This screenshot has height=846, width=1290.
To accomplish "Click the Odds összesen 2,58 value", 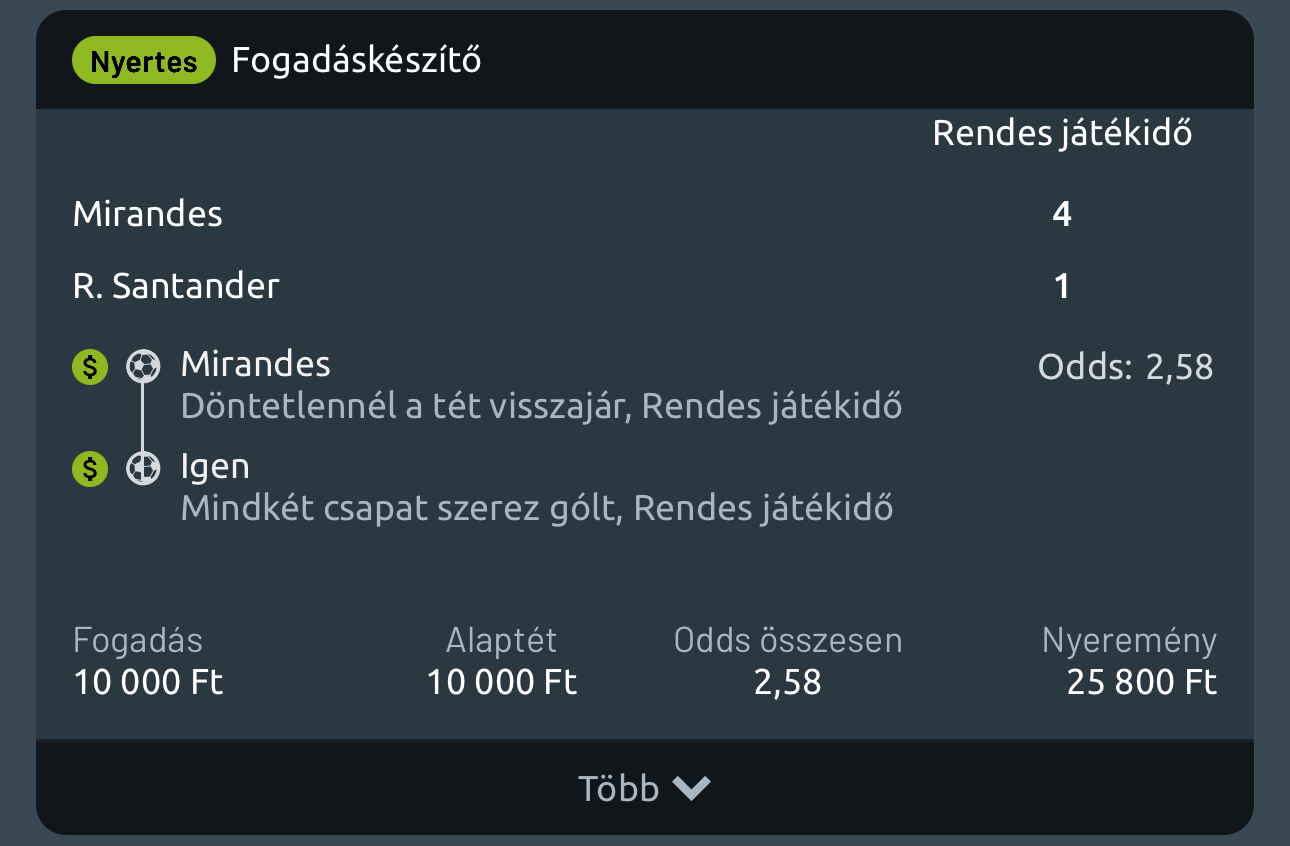I will 788,682.
